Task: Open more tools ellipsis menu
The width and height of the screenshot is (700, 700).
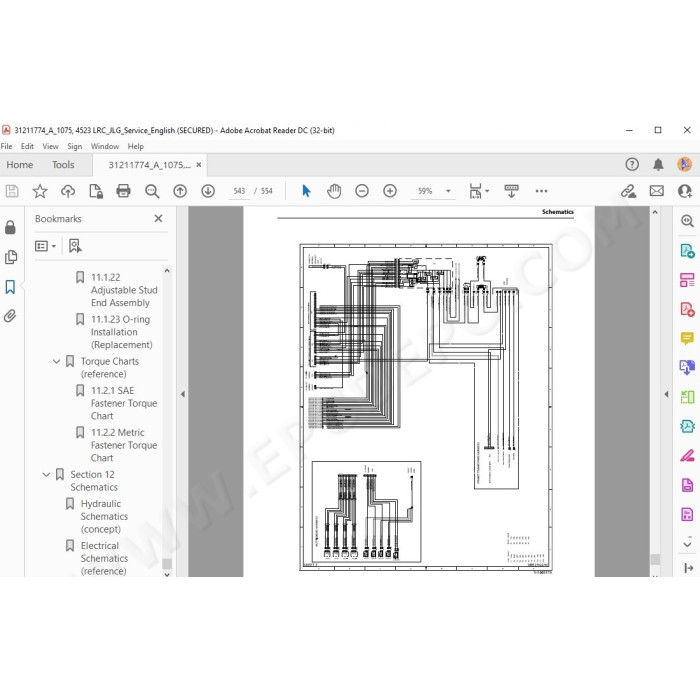Action: coord(542,191)
